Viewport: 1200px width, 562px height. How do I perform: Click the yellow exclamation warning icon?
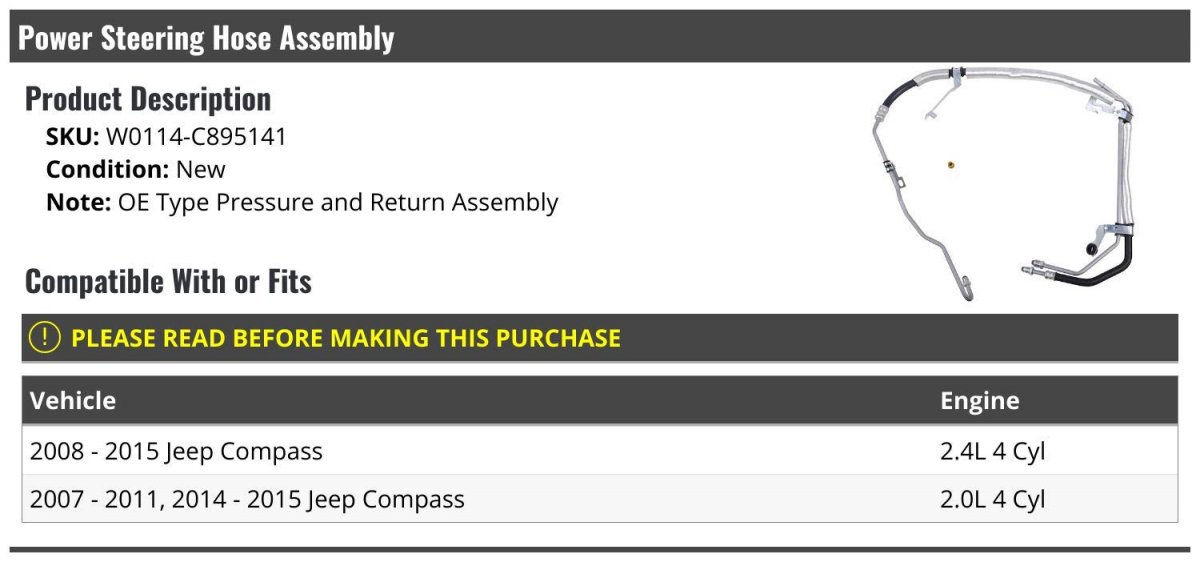[x=45, y=338]
